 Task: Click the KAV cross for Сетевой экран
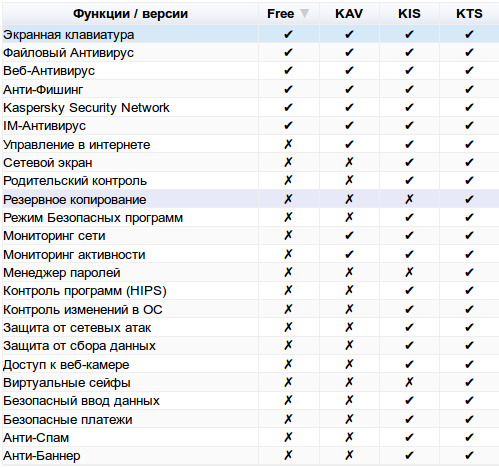(349, 162)
